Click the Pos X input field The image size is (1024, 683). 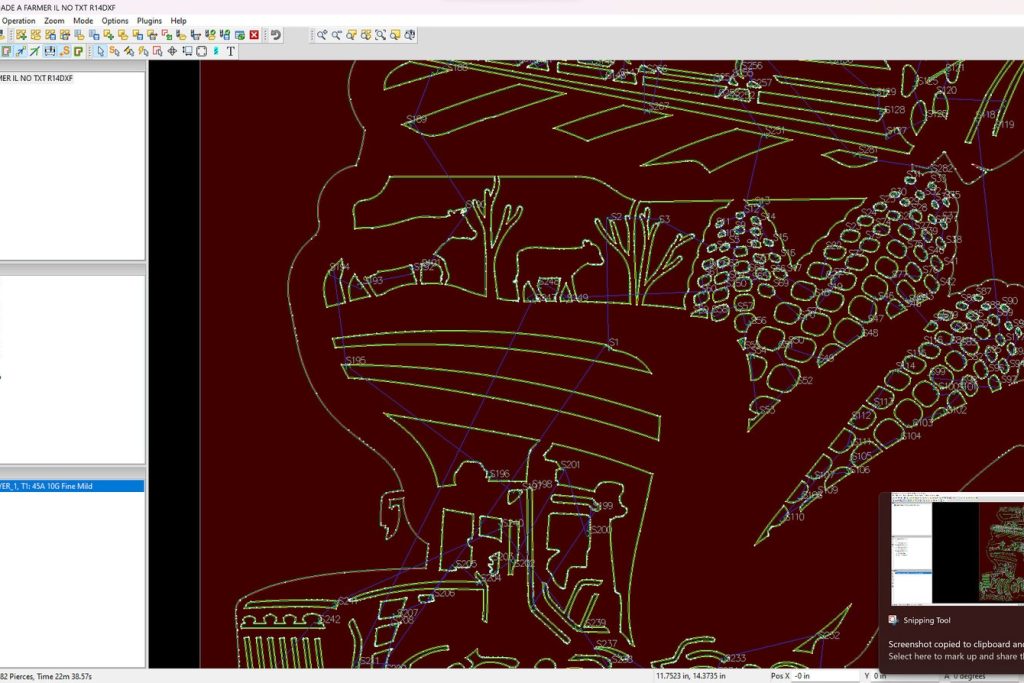pos(816,676)
